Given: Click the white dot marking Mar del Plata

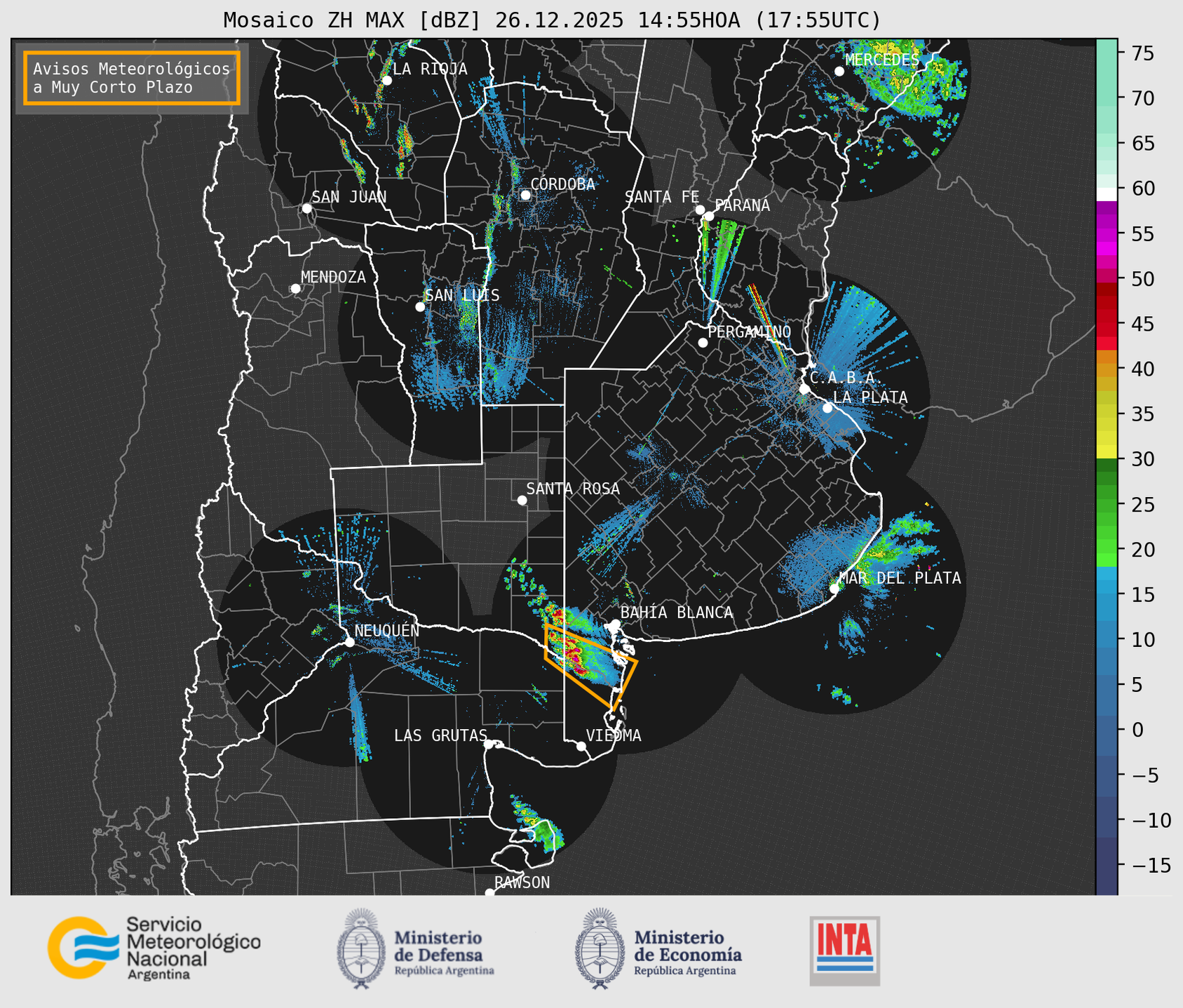Looking at the screenshot, I should [x=834, y=588].
